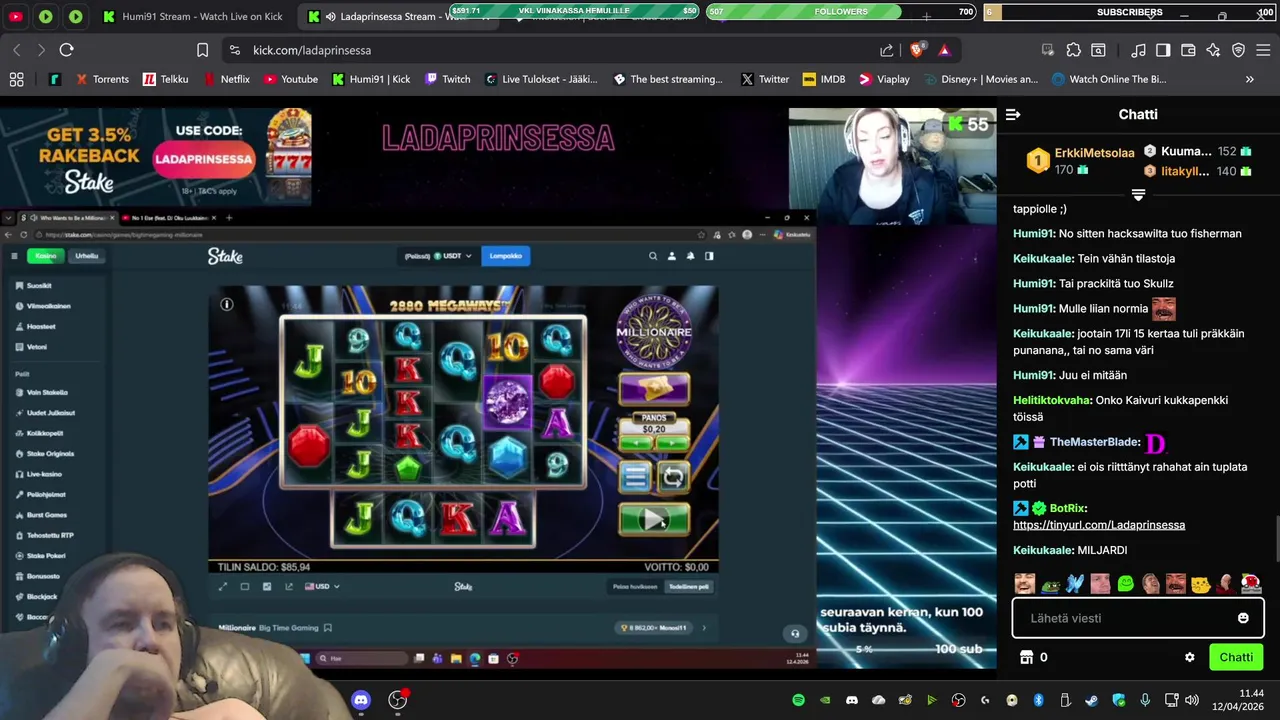1280x720 pixels.
Task: Open Steam in the system tray
Action: click(1091, 700)
